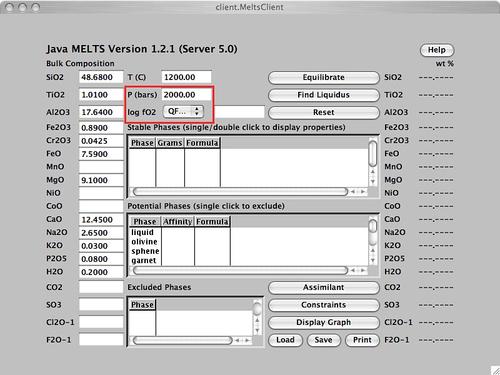Click the Find Liquidus button
The image size is (500, 375).
[324, 95]
